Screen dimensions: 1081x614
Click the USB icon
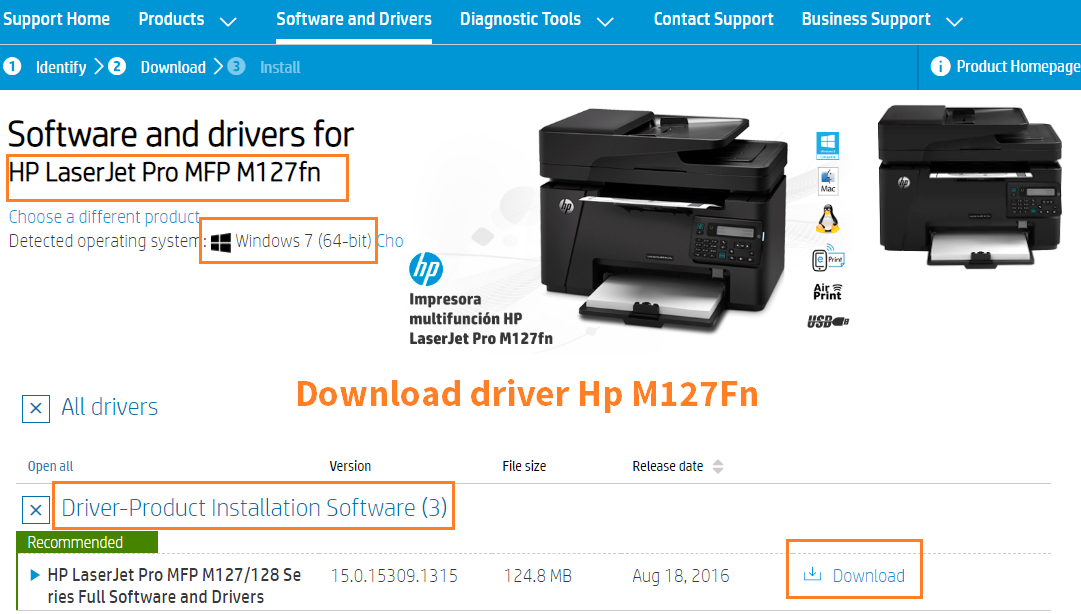(828, 322)
